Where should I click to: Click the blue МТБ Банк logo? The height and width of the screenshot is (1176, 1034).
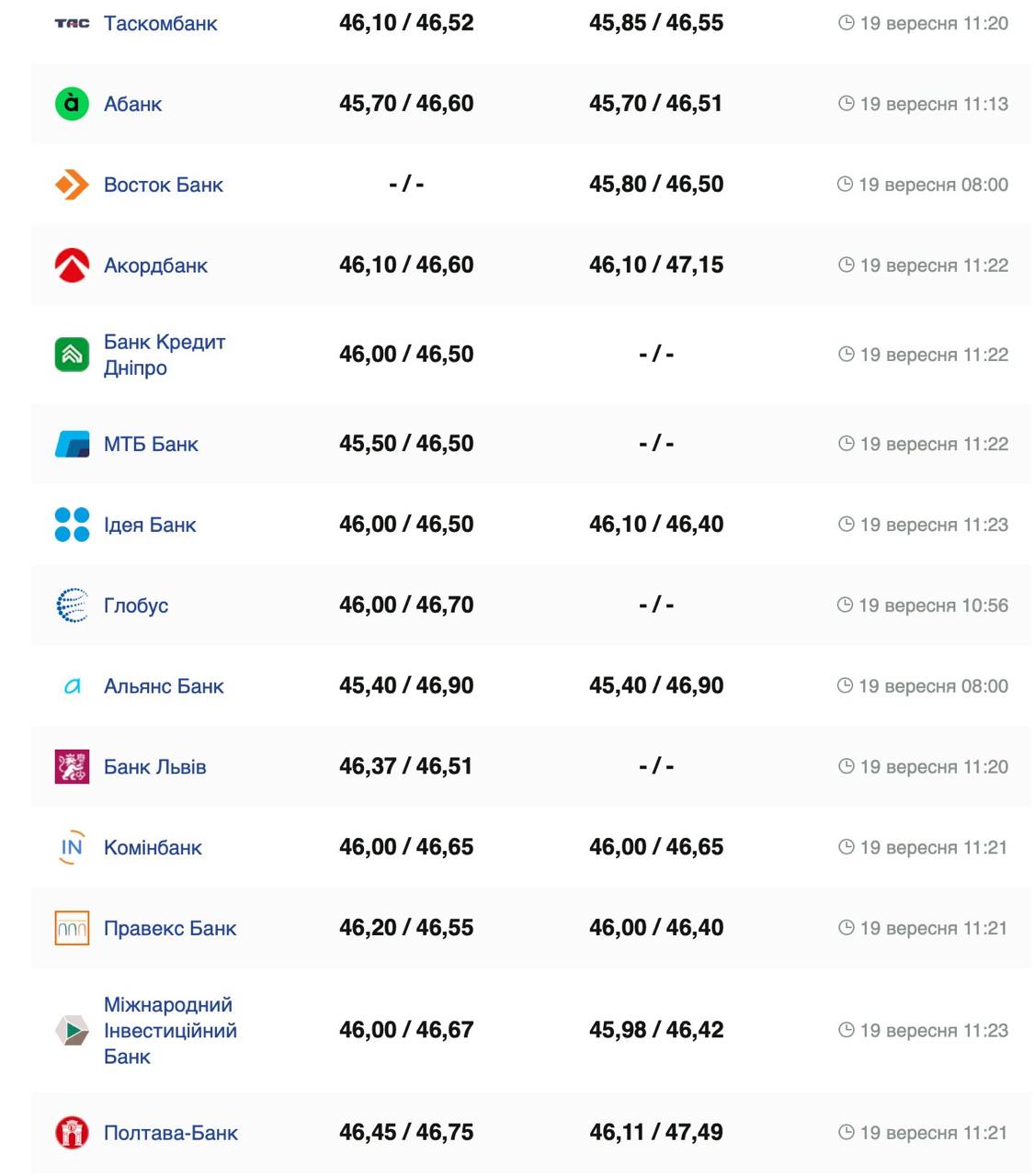(x=72, y=444)
